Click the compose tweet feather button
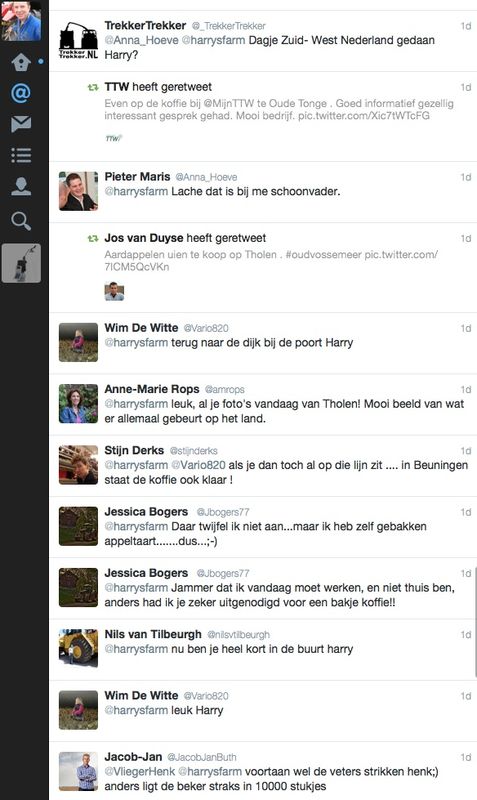 (x=21, y=263)
